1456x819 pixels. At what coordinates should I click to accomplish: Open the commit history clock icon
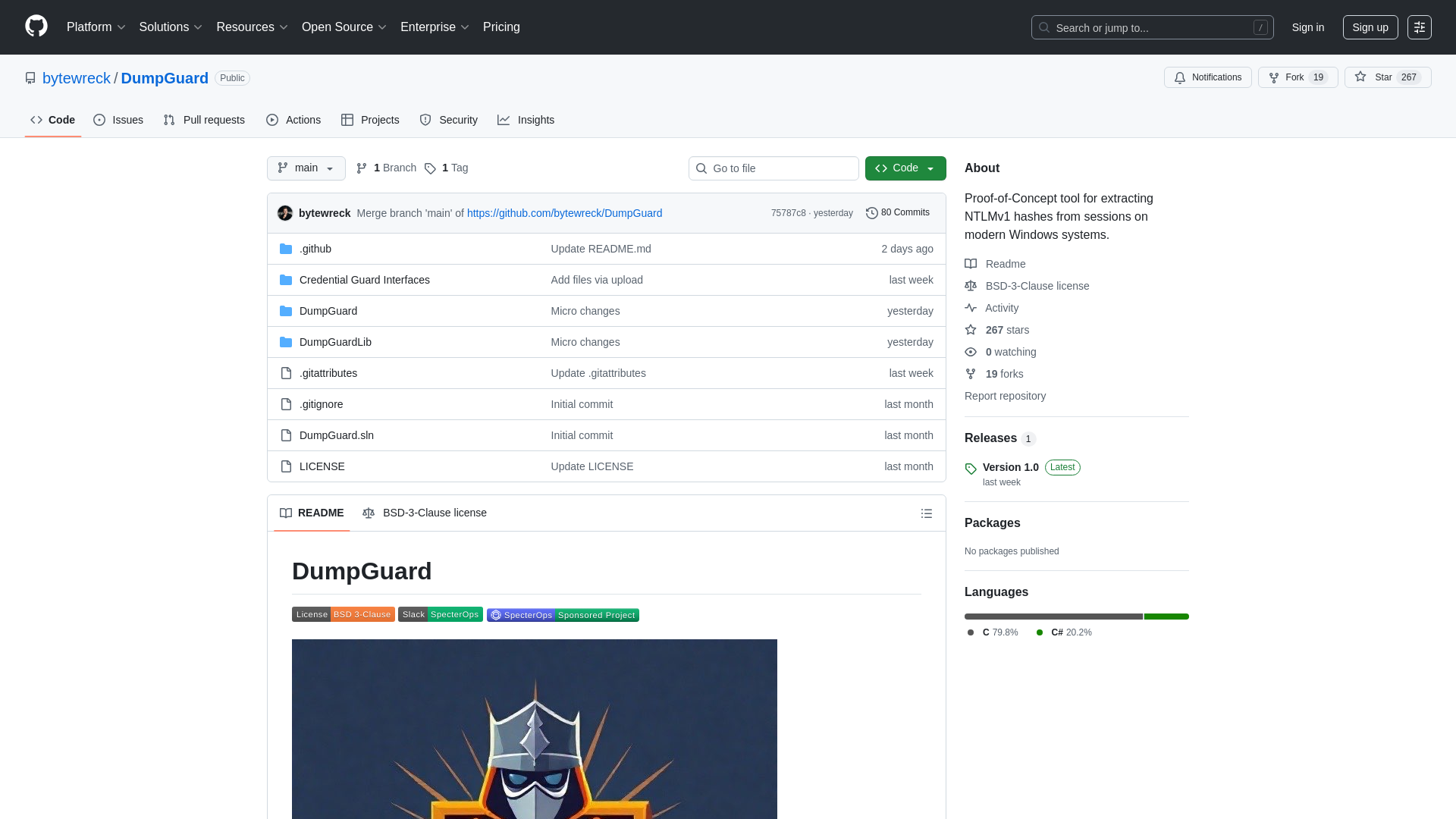pos(871,213)
